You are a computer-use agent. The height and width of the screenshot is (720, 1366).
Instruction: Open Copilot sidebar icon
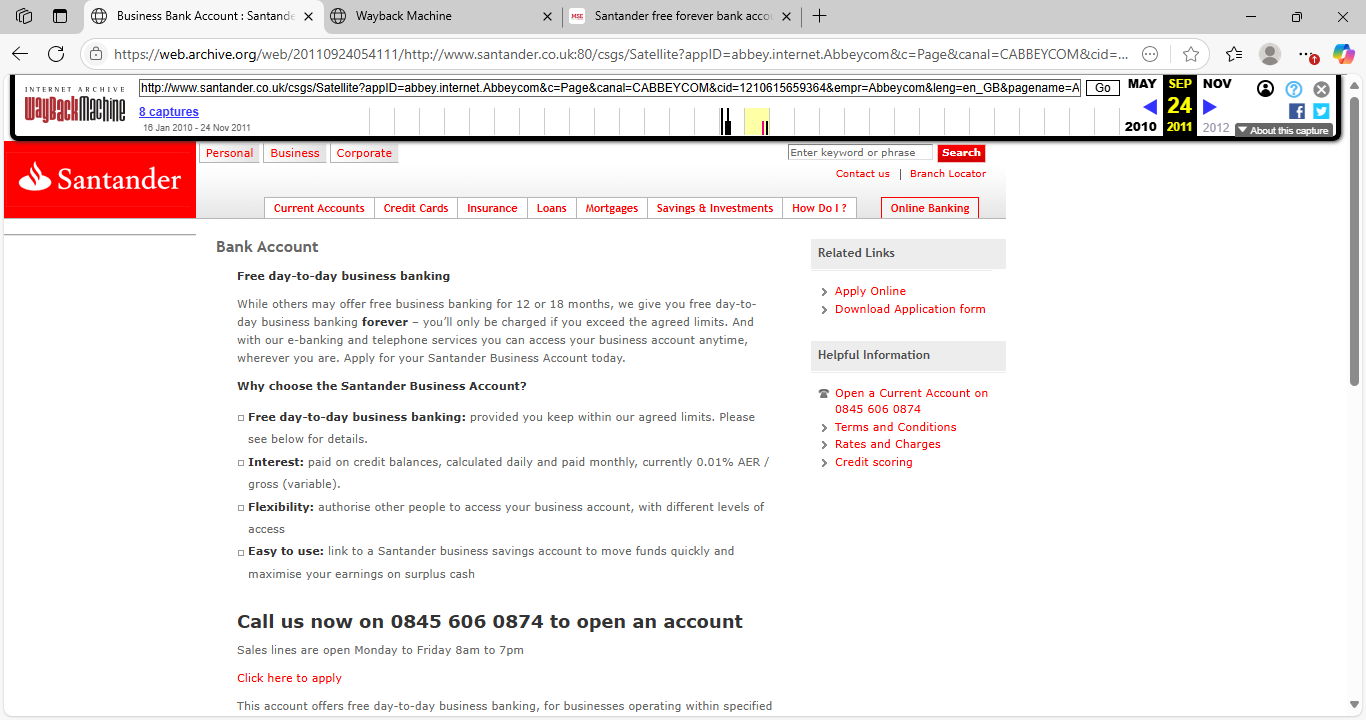click(x=1342, y=54)
